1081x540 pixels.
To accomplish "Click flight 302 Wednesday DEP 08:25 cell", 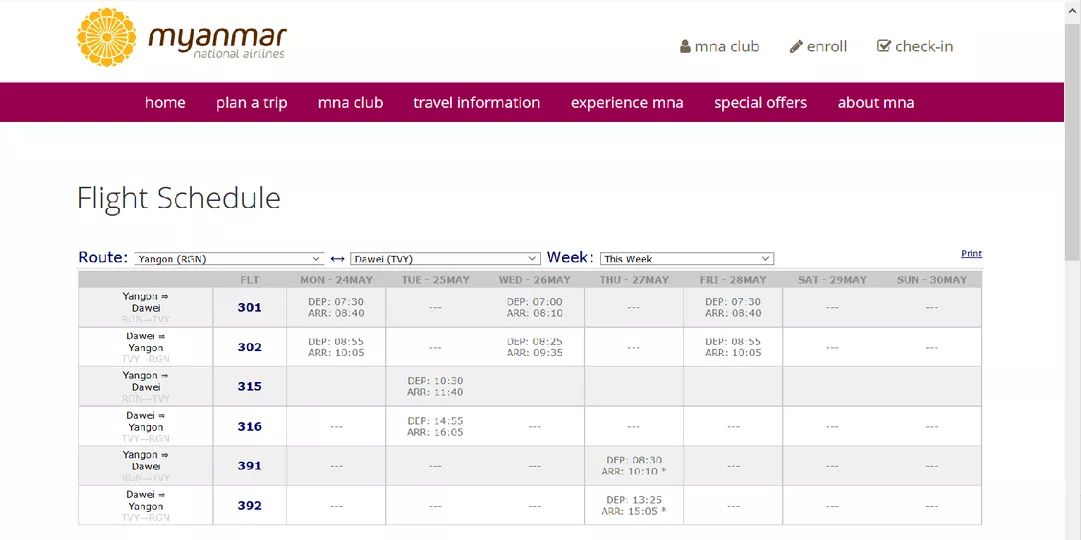I will pyautogui.click(x=535, y=347).
